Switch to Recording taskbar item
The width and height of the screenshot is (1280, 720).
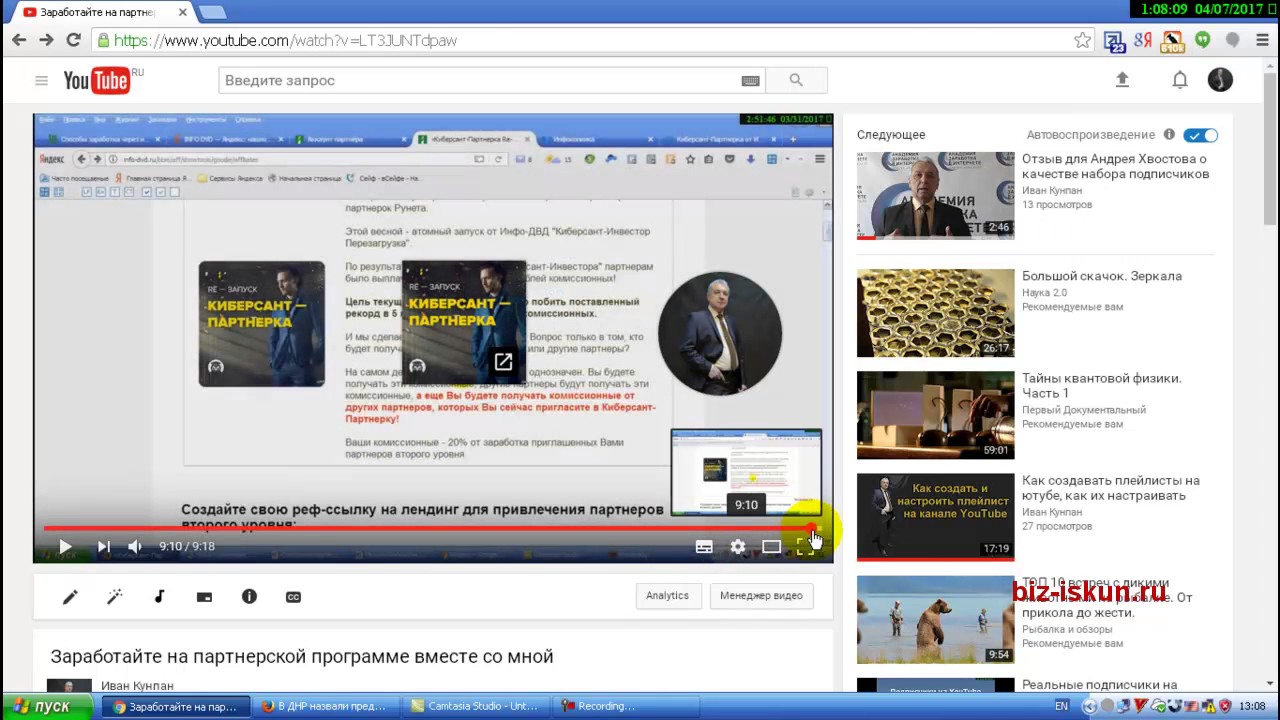click(623, 706)
